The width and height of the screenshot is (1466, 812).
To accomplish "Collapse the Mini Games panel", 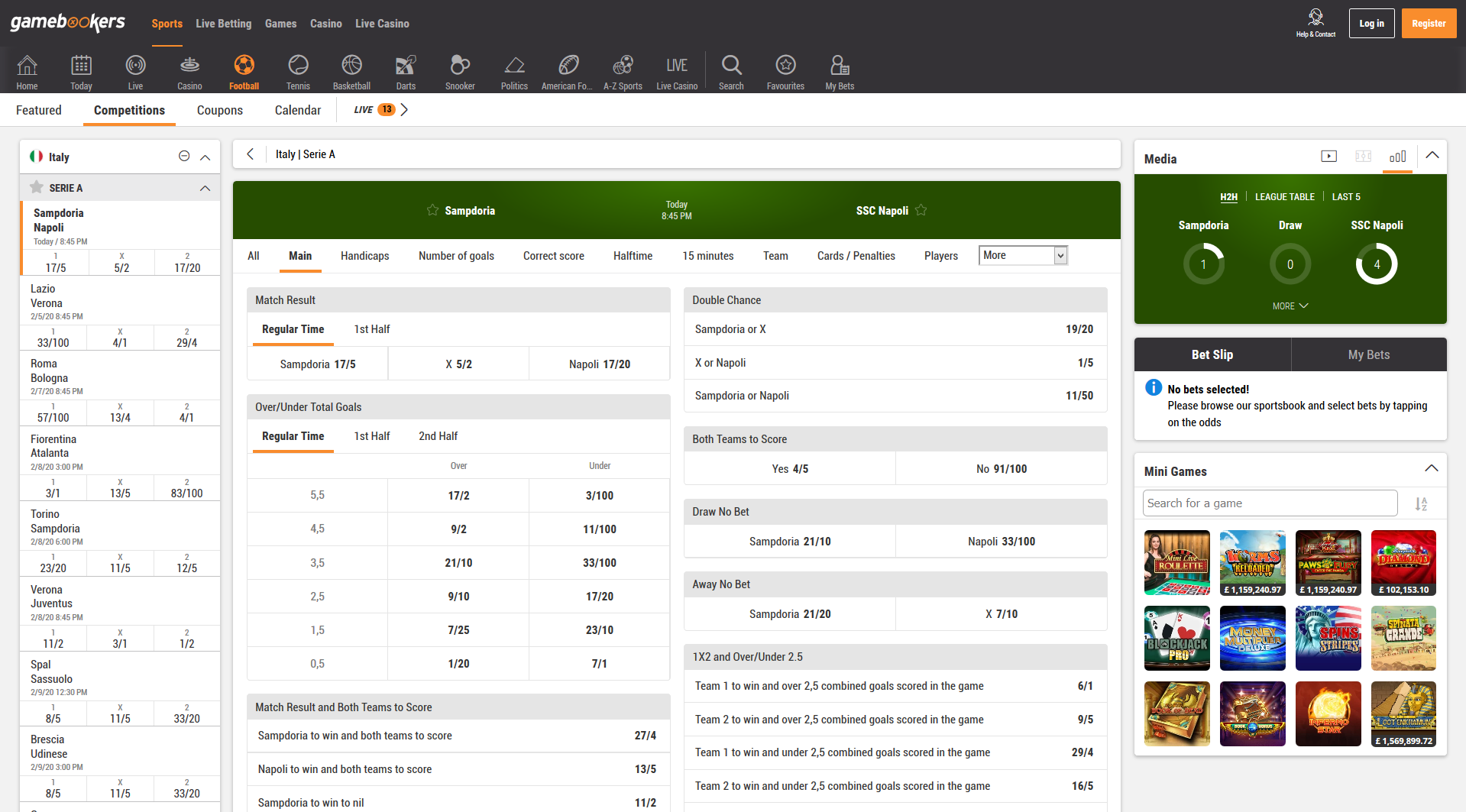I will (x=1432, y=469).
